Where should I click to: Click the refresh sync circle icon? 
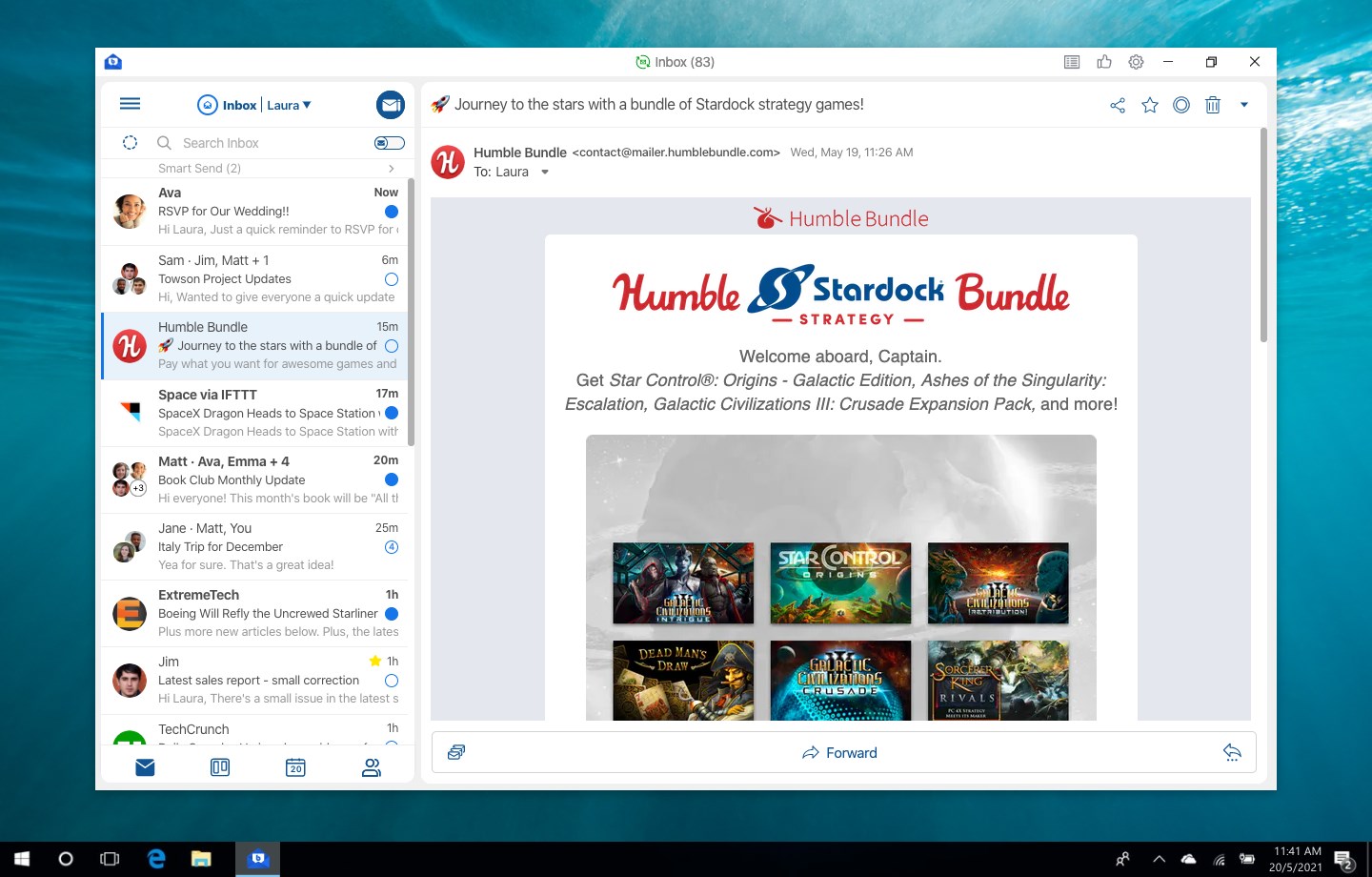tap(131, 143)
